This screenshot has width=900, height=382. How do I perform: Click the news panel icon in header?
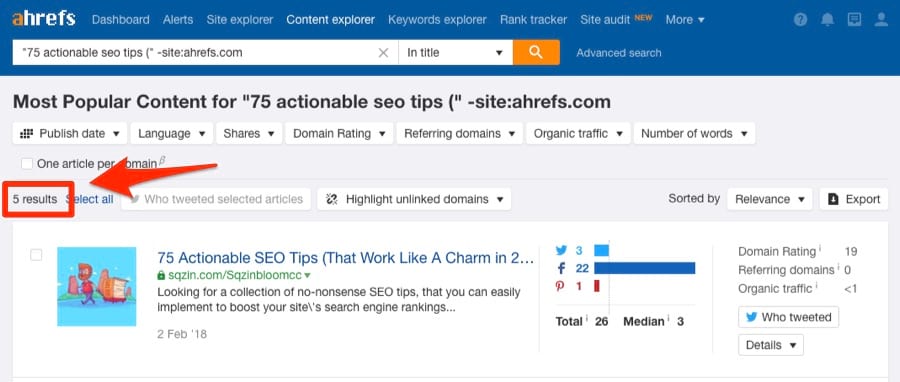coord(854,20)
